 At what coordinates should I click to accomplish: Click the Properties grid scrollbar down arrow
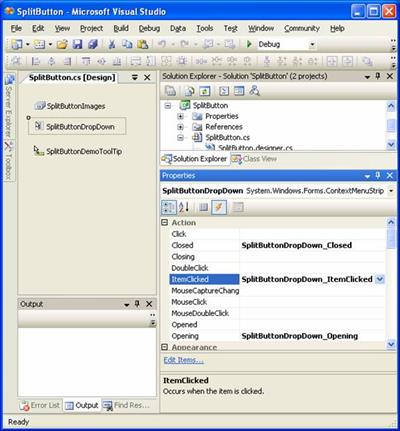coord(391,344)
